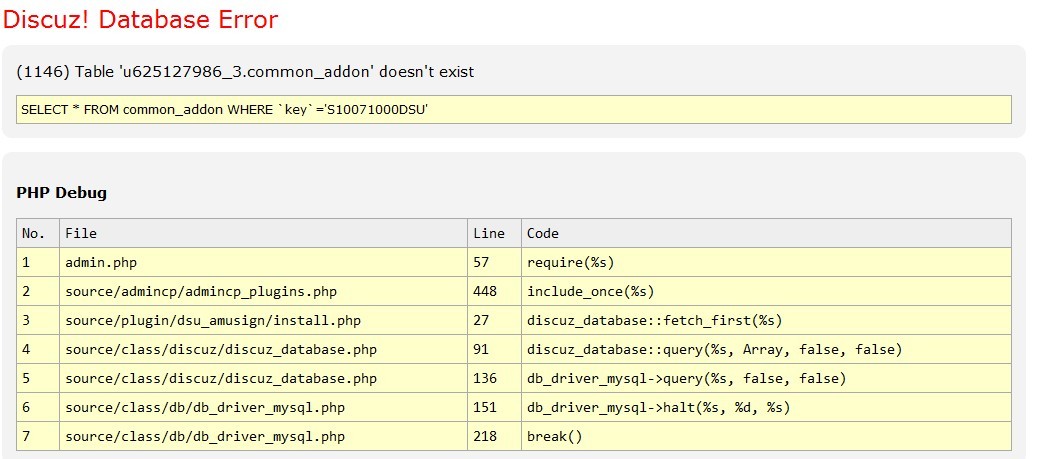Click the PHP Debug section heading
Screen dimensions: 1038x459
point(61,192)
